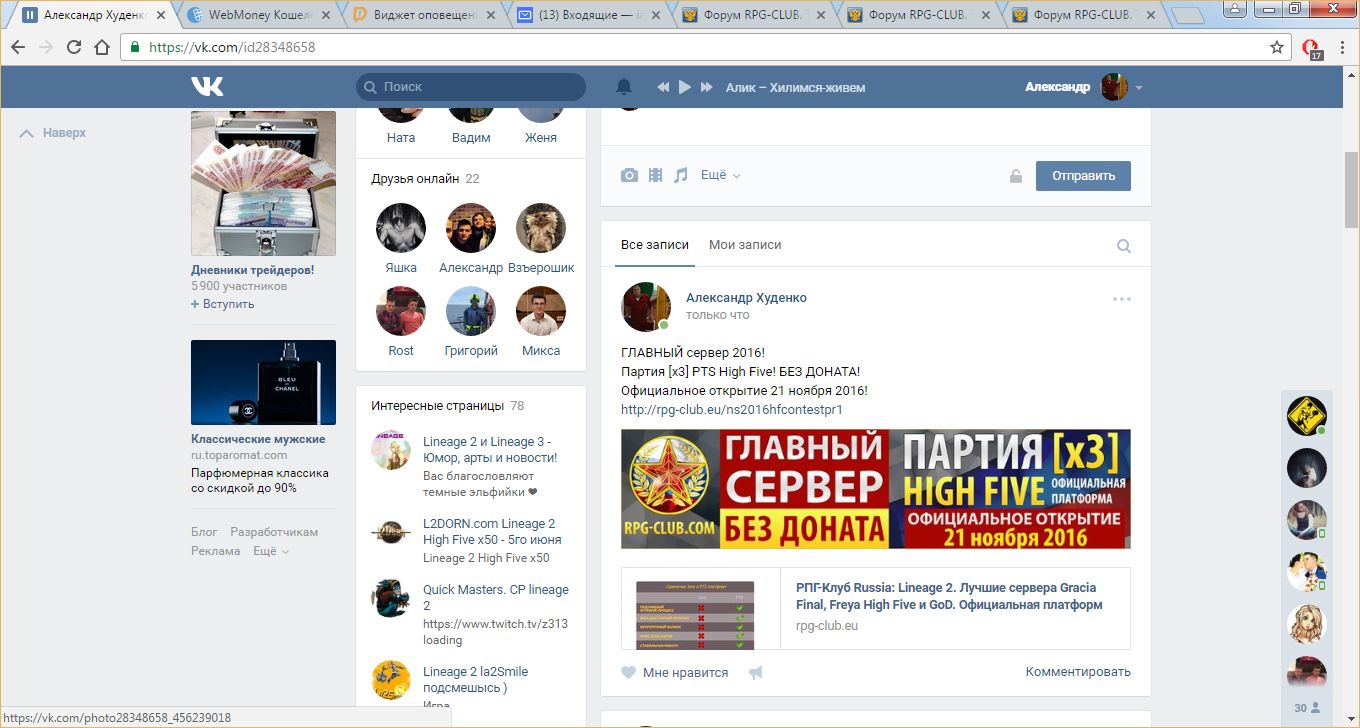Open the Opera-style extension icon with badge 17
This screenshot has width=1360, height=728.
pyautogui.click(x=1313, y=48)
